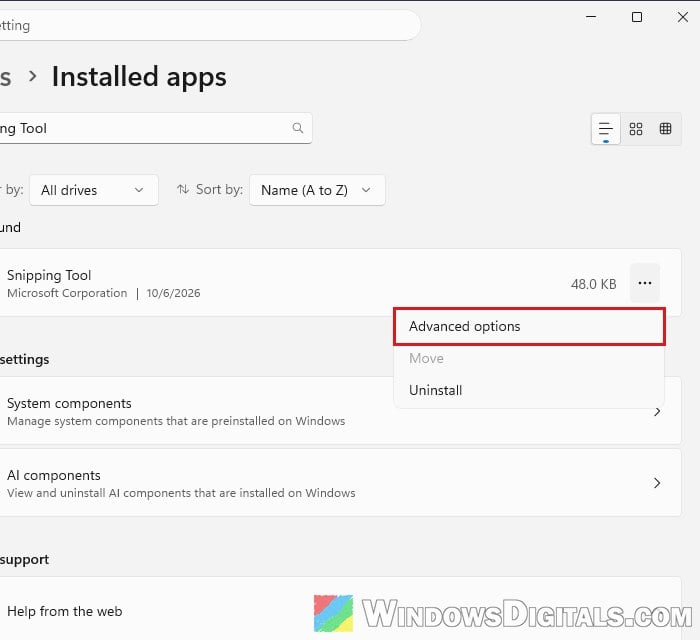This screenshot has height=640, width=700.
Task: Select the disabled Move menu entry
Action: 529,358
